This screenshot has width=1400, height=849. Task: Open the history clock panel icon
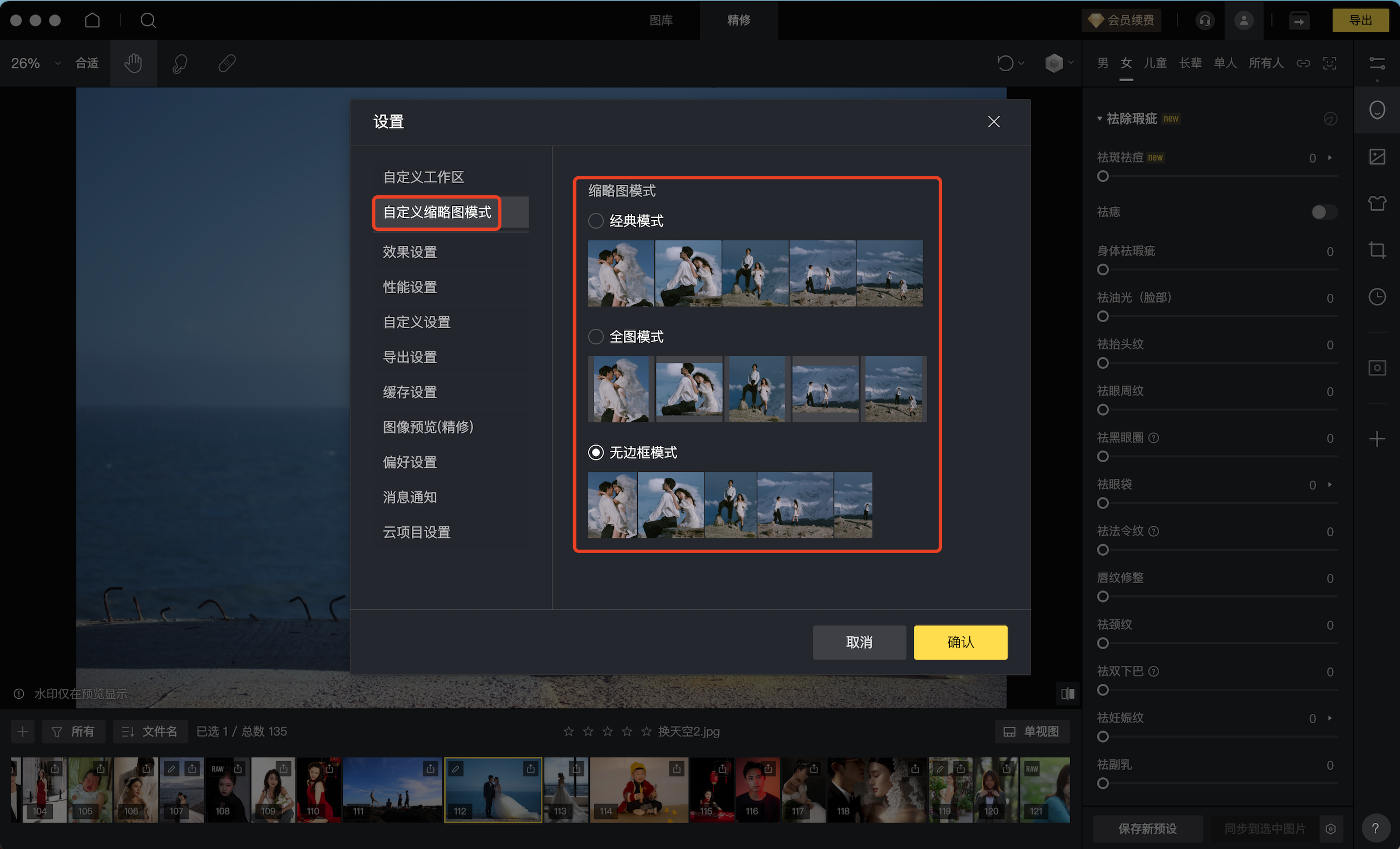[1377, 297]
